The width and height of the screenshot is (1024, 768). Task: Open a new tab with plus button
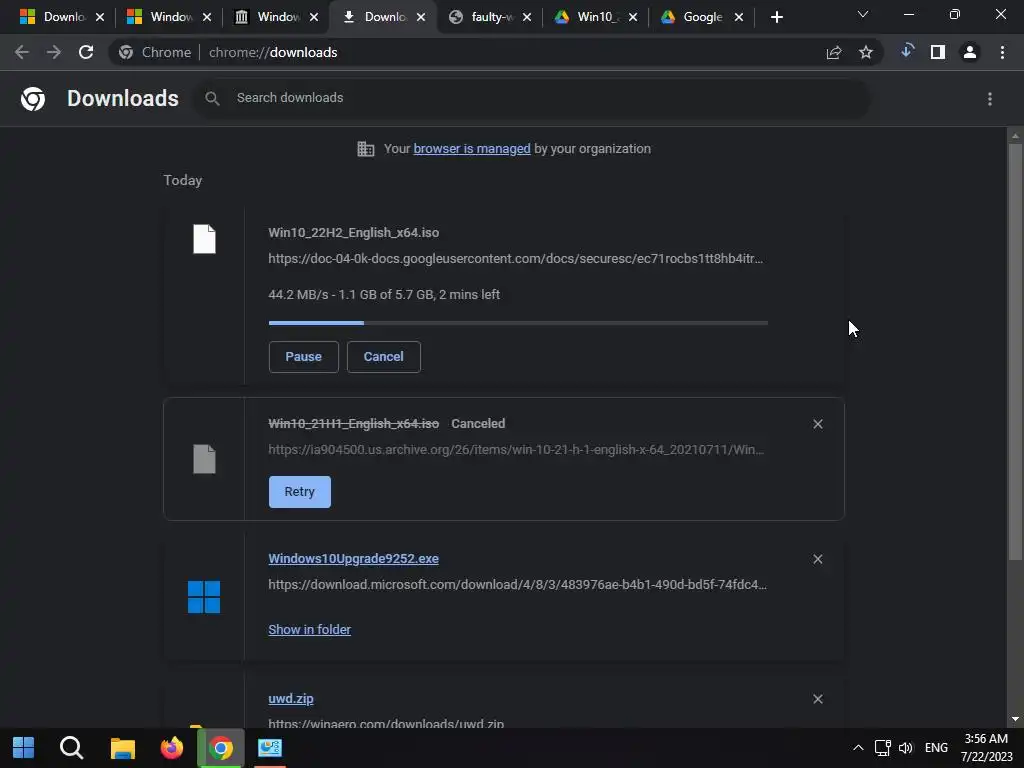point(776,18)
